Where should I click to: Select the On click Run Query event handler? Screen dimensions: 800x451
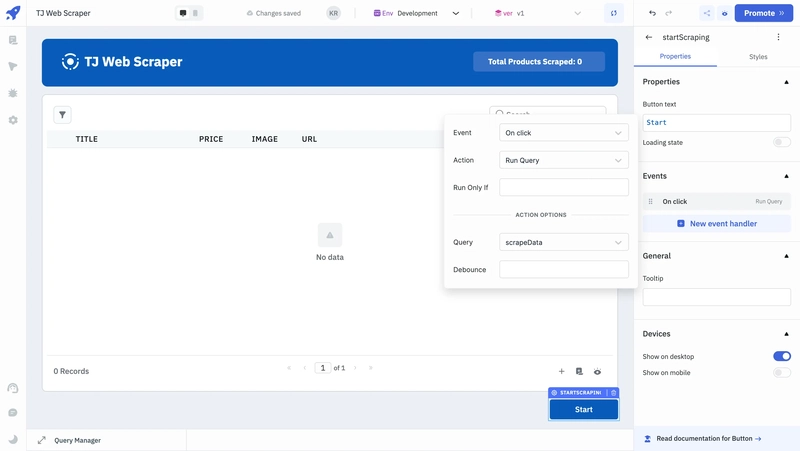716,202
